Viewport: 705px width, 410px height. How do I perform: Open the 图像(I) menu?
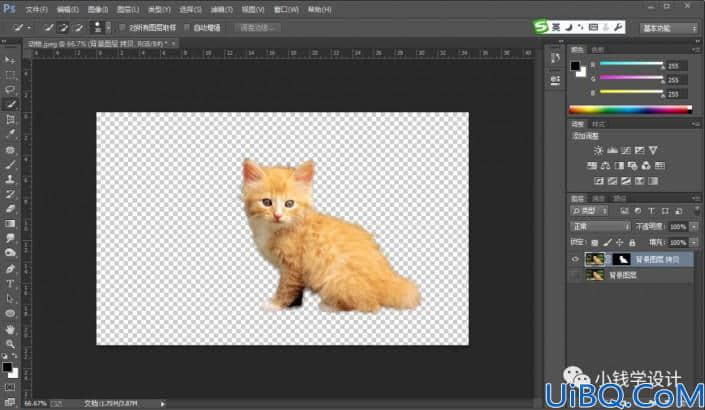pyautogui.click(x=98, y=9)
